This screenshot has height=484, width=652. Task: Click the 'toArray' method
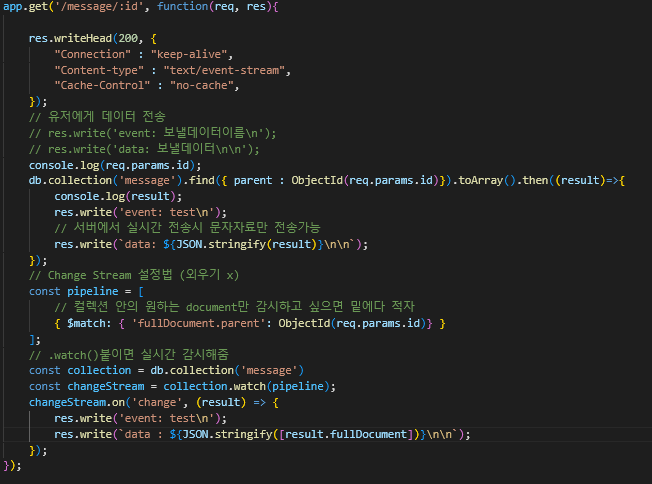coord(481,180)
